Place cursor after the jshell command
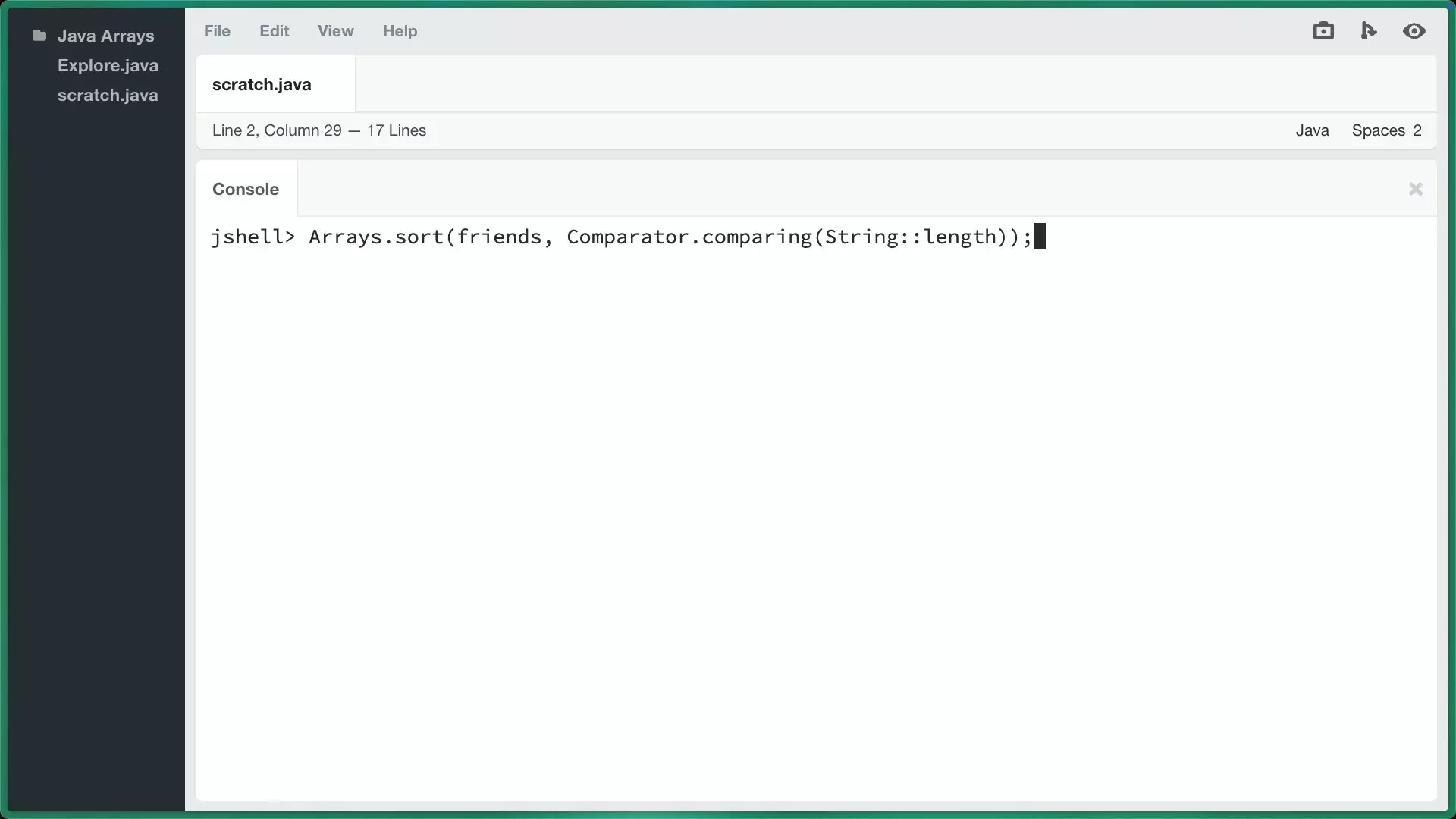1456x819 pixels. (x=1040, y=237)
